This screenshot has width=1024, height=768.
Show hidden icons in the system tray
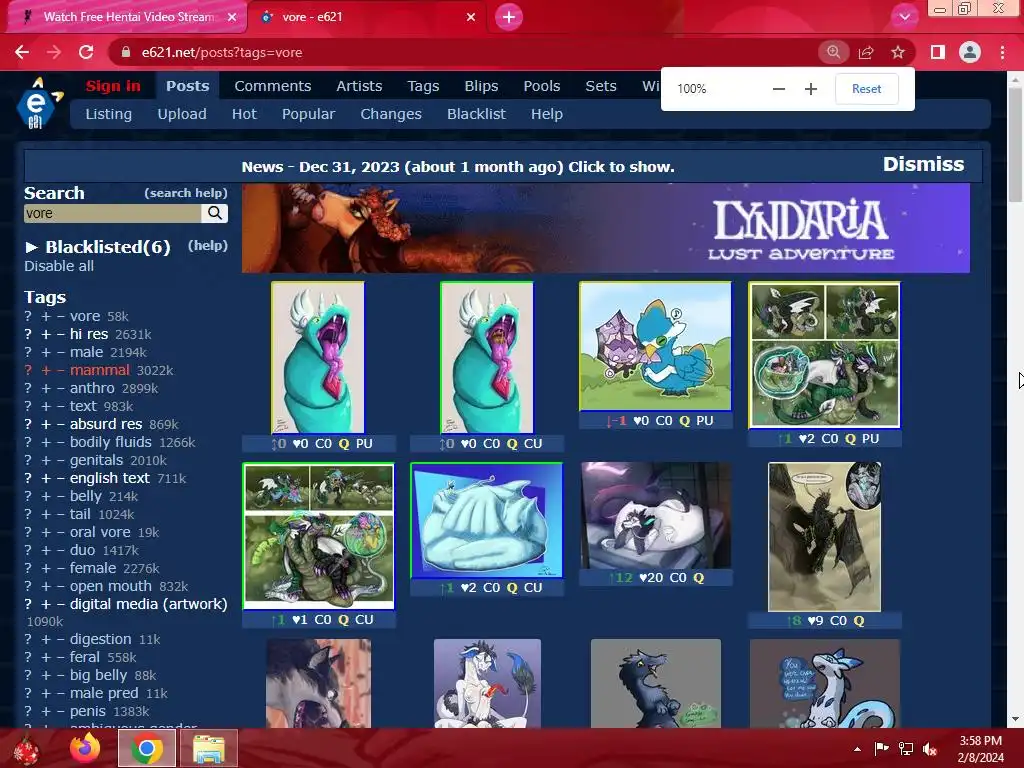point(857,749)
